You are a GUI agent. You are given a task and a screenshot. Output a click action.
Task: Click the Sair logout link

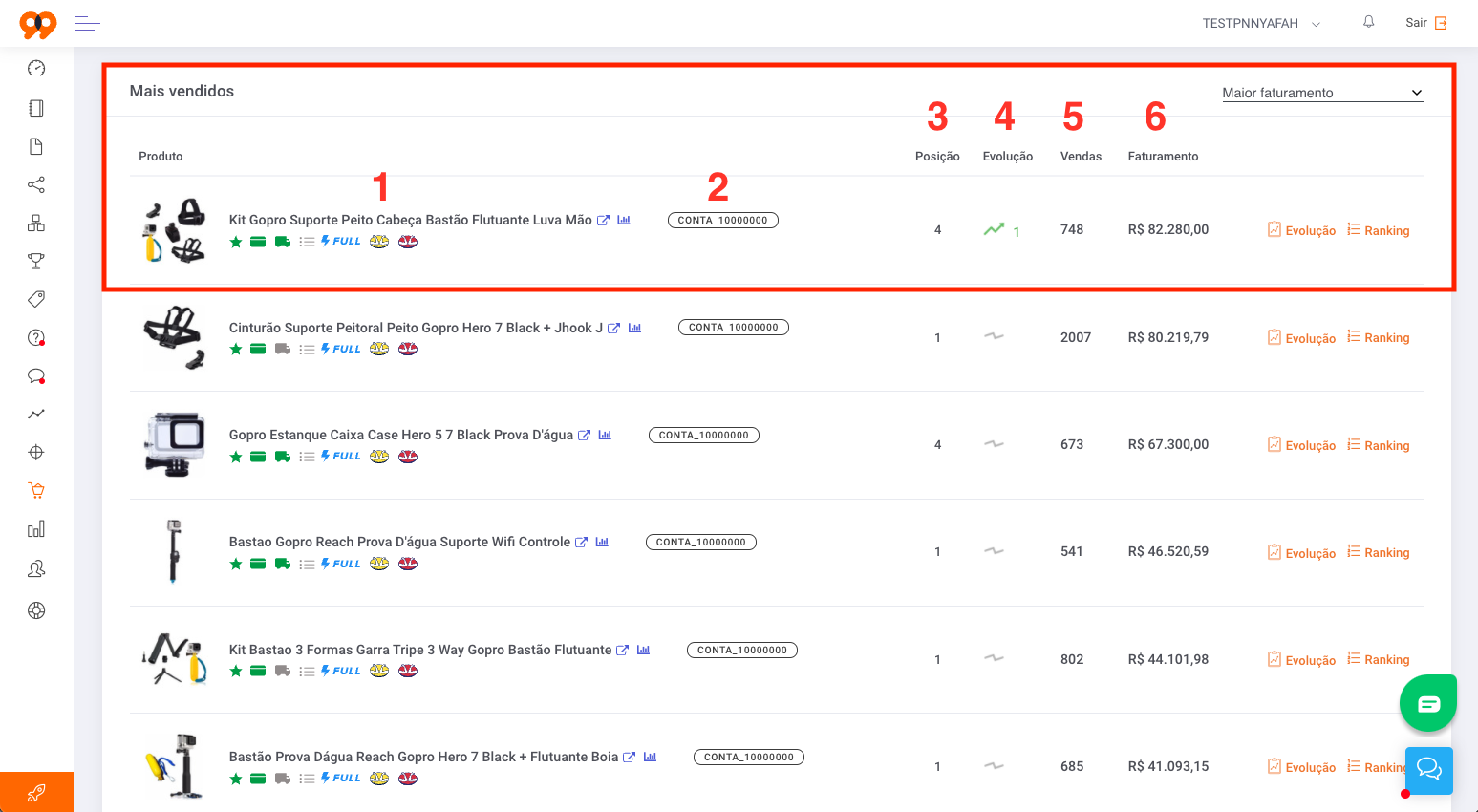coord(1426,23)
